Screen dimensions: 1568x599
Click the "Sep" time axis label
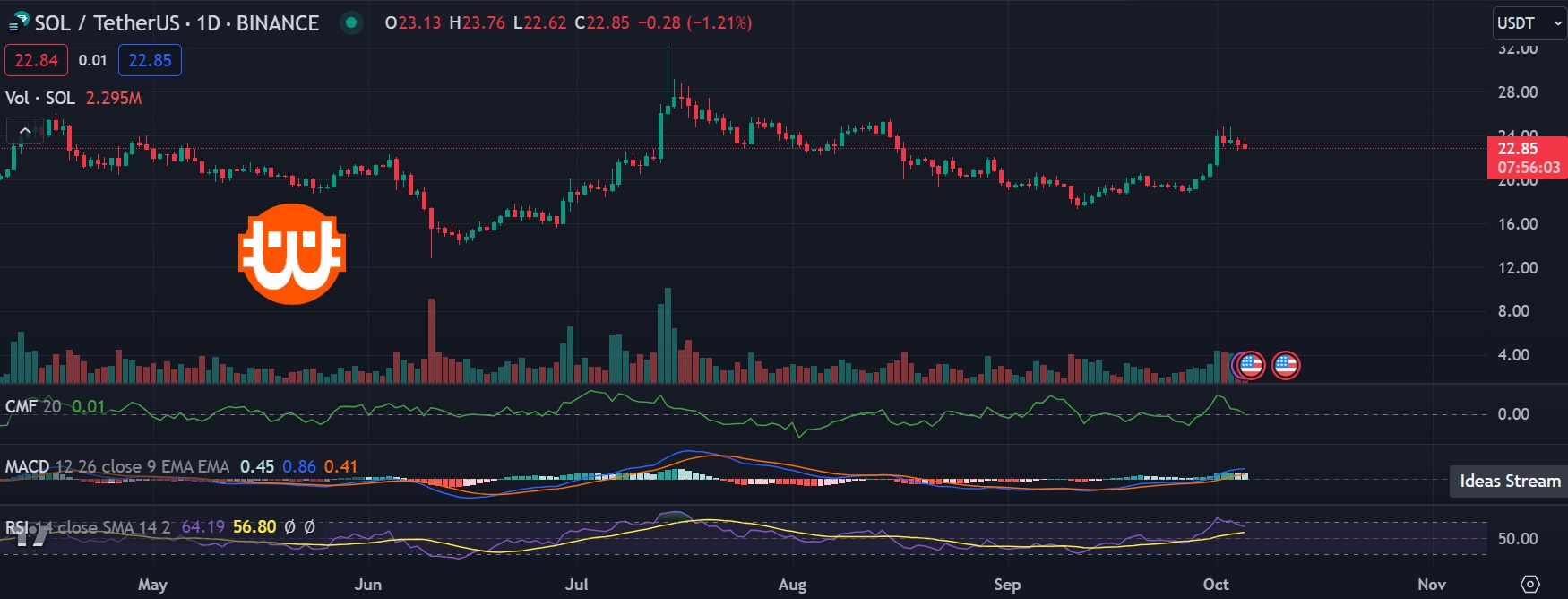tap(1007, 585)
